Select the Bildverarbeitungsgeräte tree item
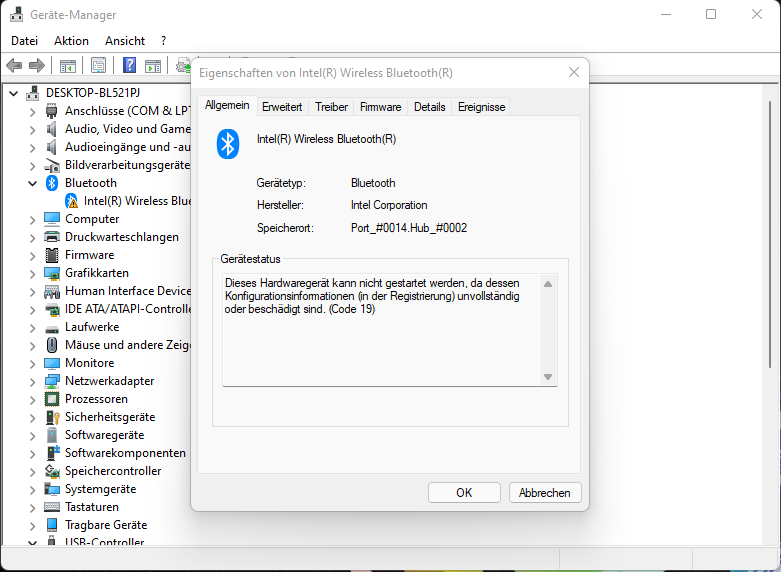The width and height of the screenshot is (781, 572). coord(128,165)
